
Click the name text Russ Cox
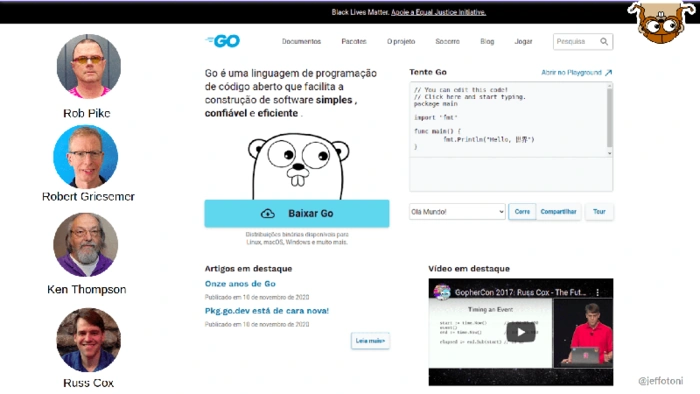click(x=88, y=383)
